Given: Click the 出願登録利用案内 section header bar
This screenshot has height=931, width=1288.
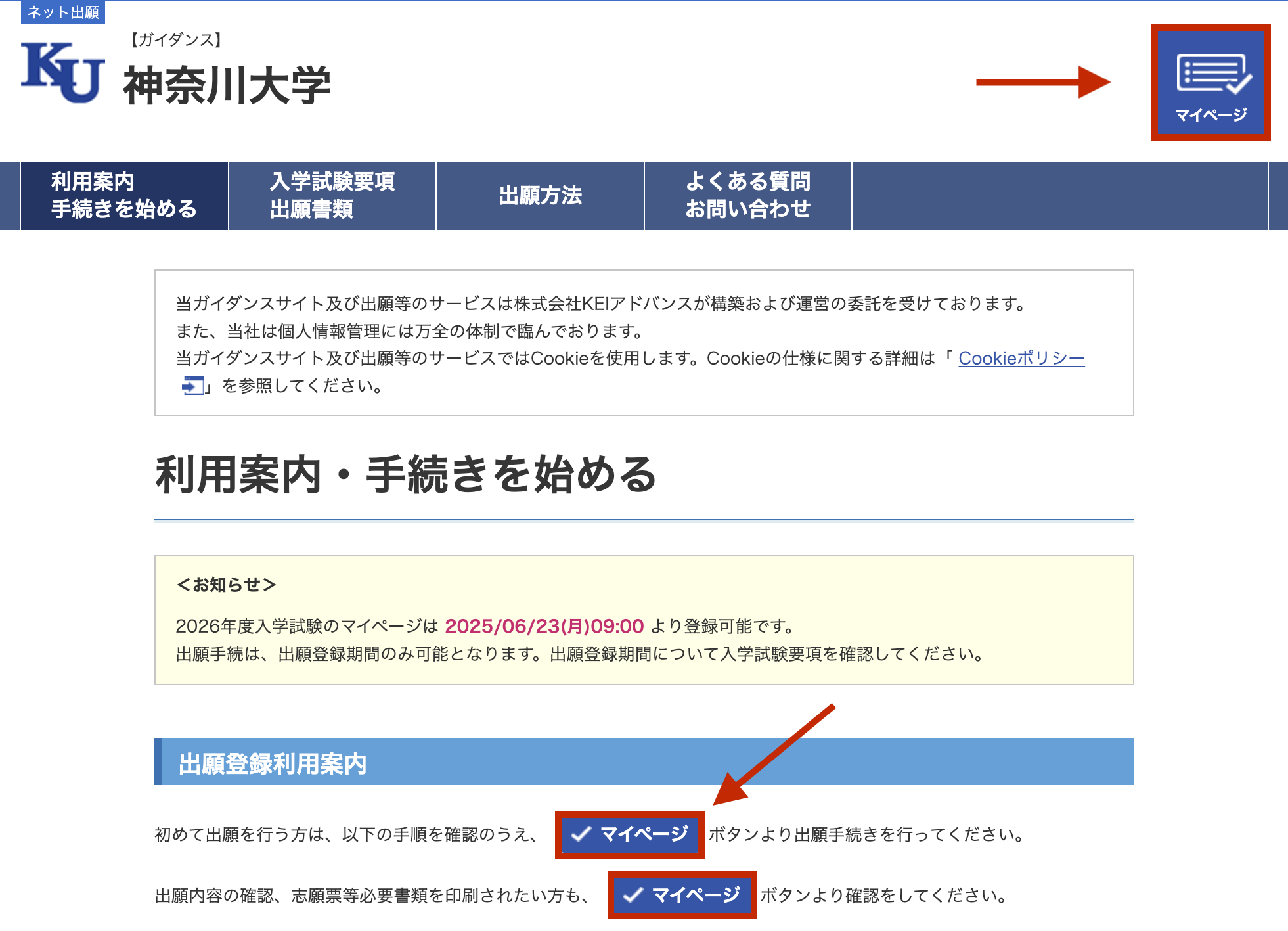Looking at the screenshot, I should pos(644,762).
